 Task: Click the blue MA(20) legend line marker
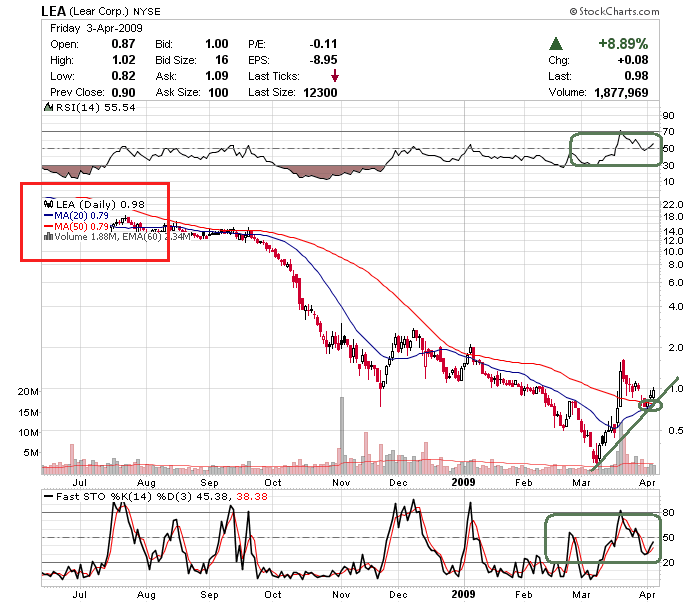tap(47, 214)
